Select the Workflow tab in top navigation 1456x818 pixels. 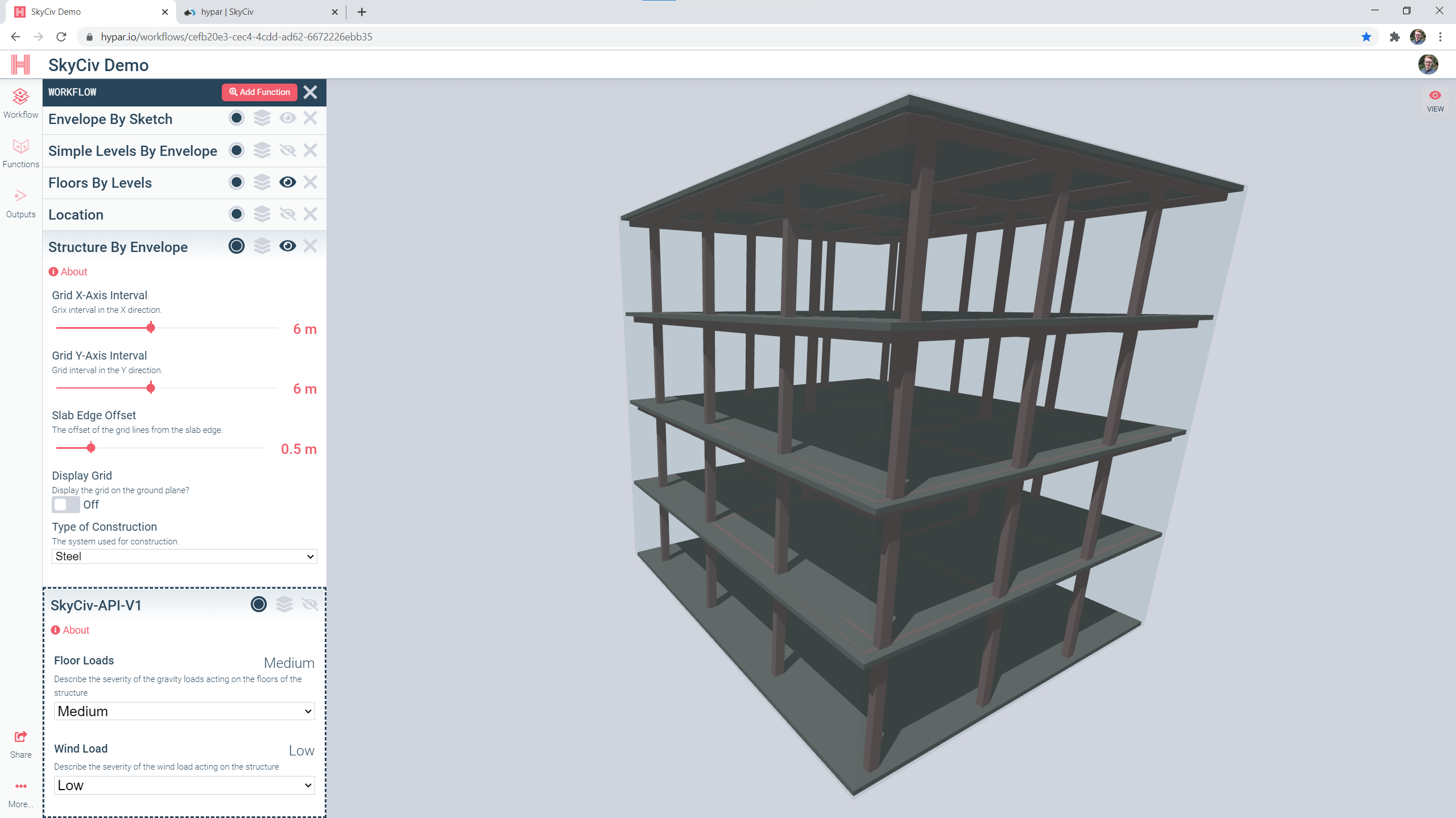pos(20,104)
